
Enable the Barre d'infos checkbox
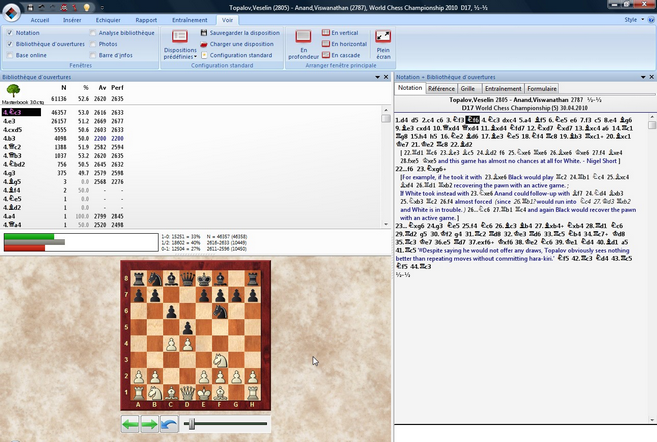coord(93,55)
